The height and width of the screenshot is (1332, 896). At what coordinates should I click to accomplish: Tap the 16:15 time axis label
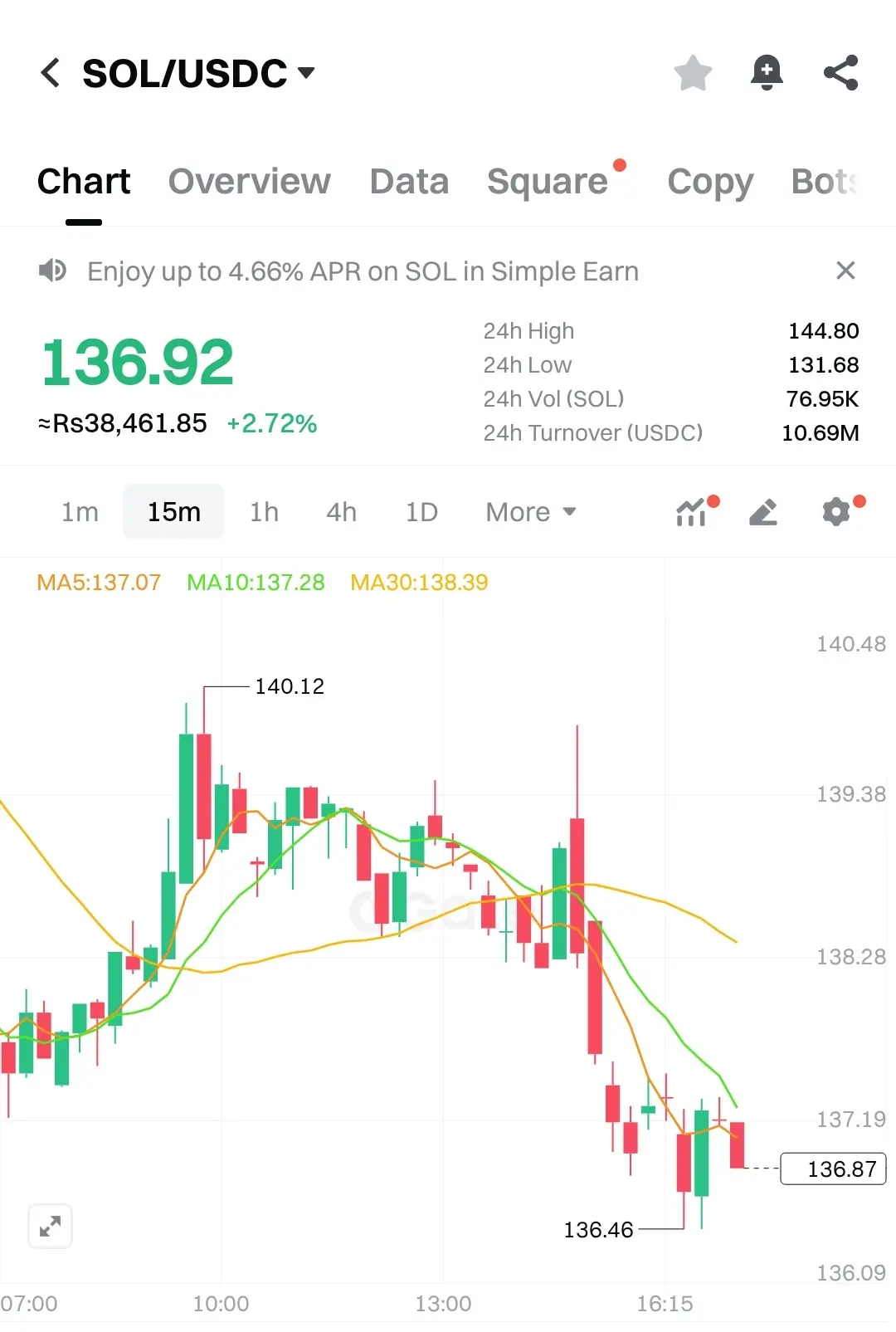665,1304
